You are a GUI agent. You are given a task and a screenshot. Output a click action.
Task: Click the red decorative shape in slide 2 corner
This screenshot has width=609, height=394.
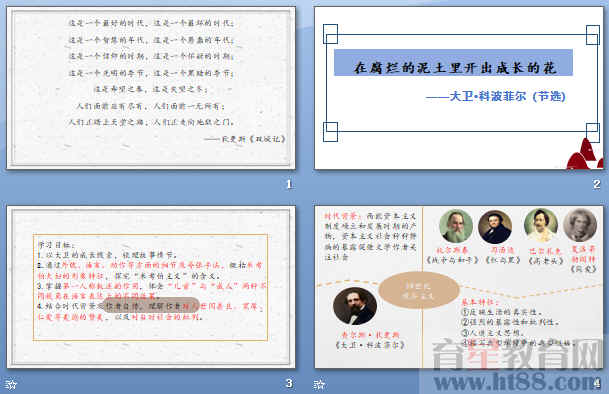pos(585,154)
